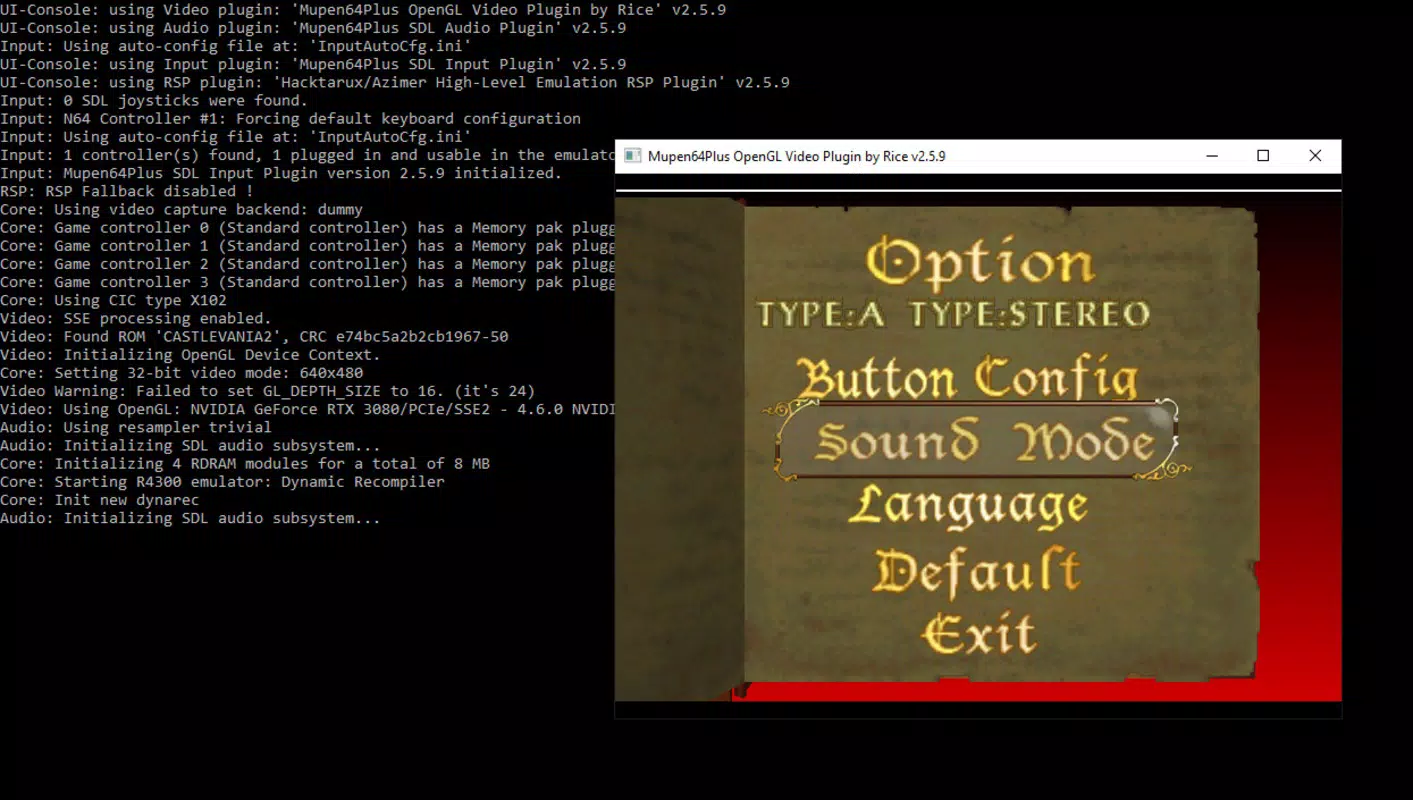Click the Mupen64Plus window app icon

click(x=632, y=156)
